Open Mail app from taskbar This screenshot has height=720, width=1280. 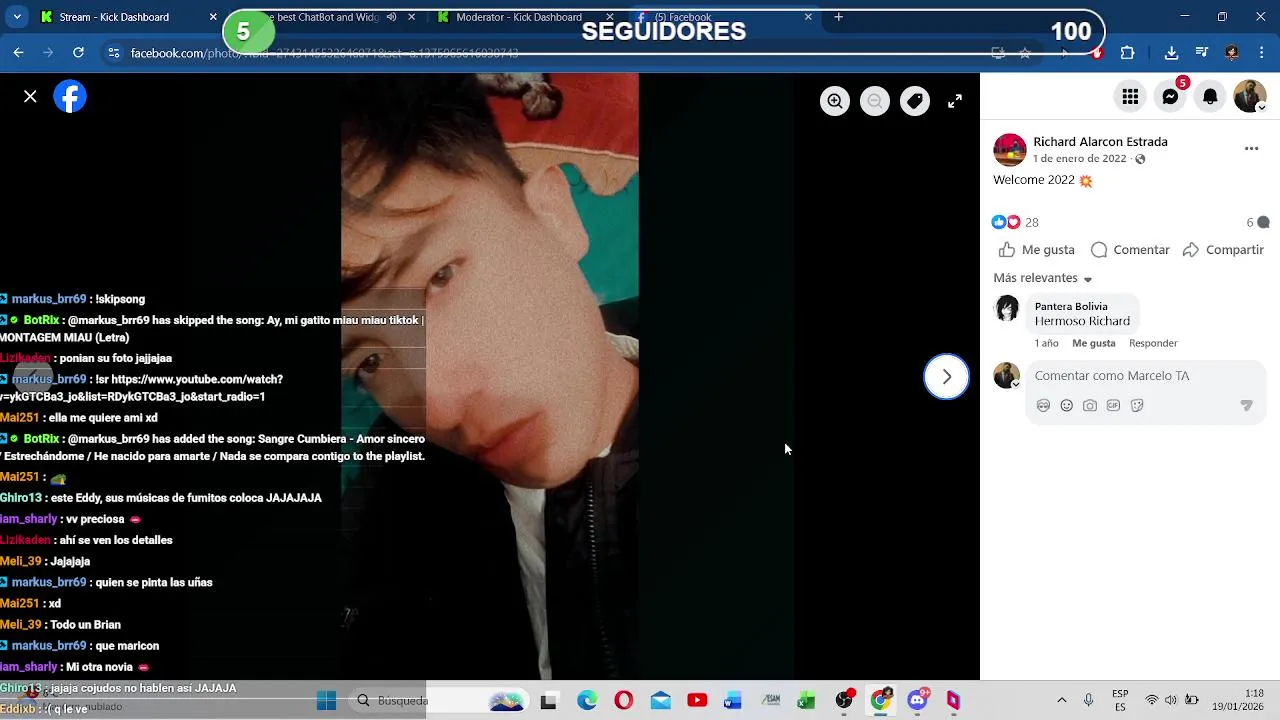(661, 701)
